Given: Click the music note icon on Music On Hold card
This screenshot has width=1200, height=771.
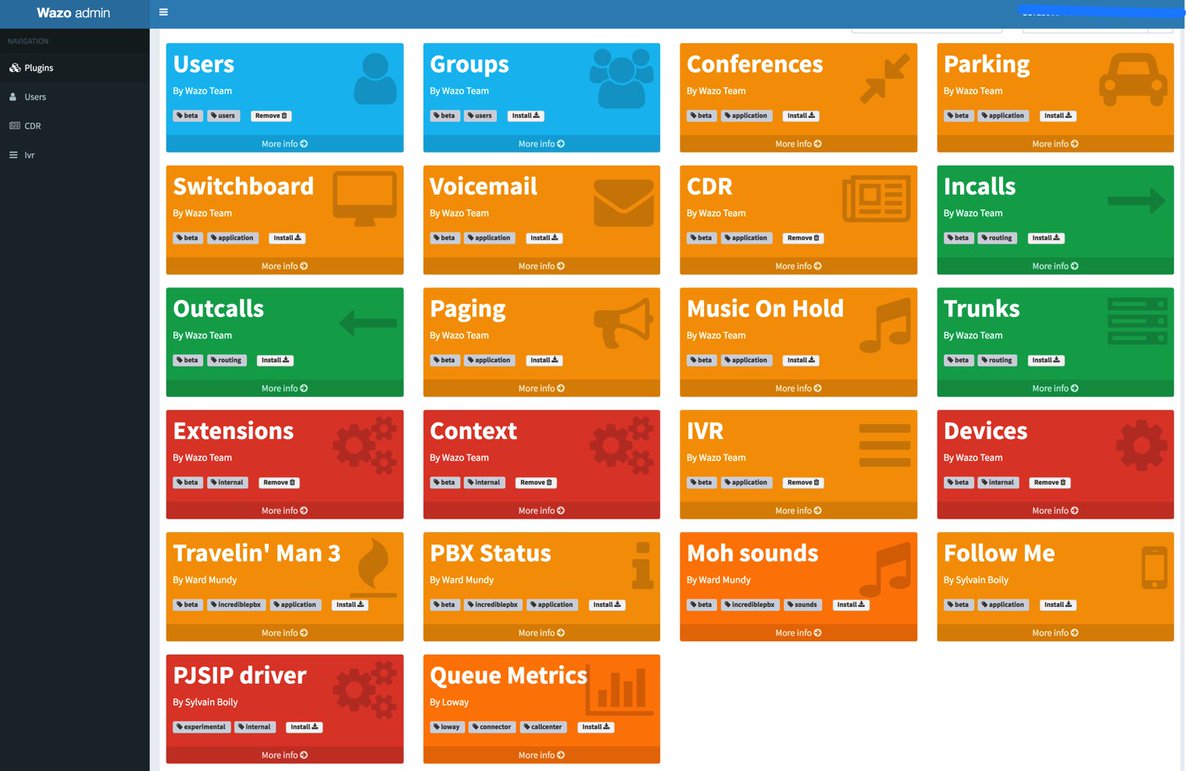Looking at the screenshot, I should coord(885,324).
